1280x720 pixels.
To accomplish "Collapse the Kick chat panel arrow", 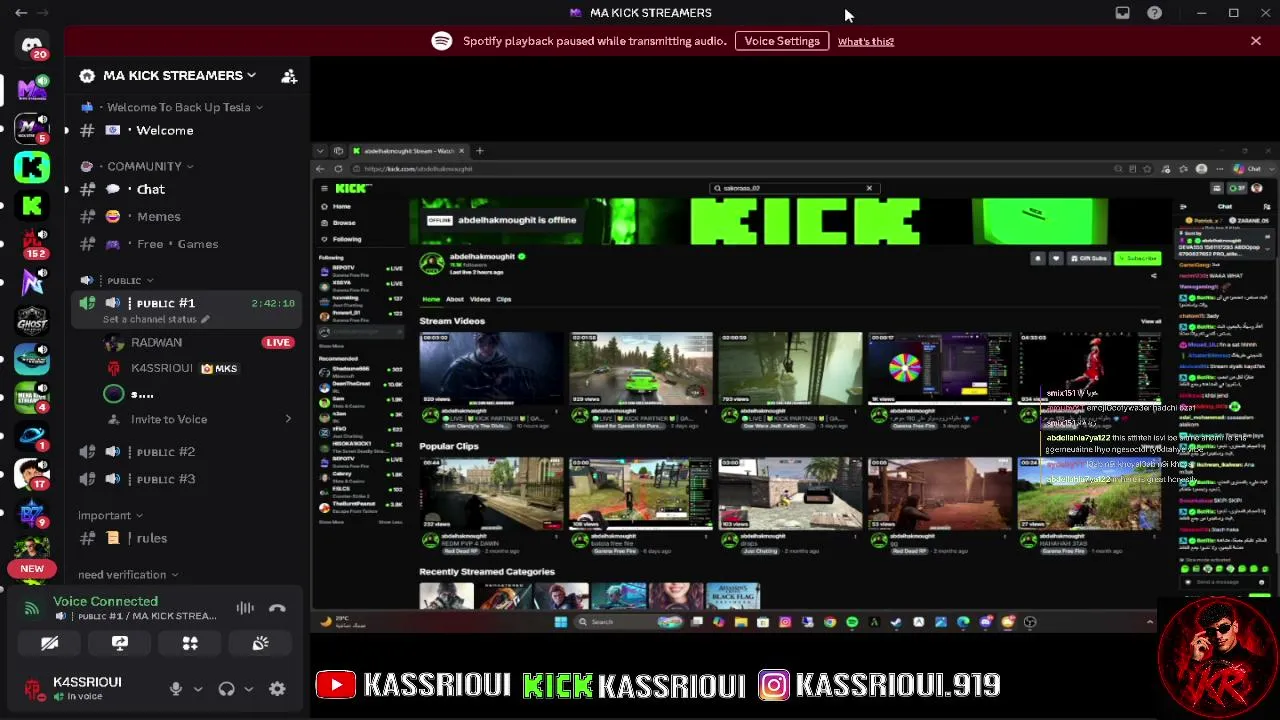I will pyautogui.click(x=1183, y=207).
